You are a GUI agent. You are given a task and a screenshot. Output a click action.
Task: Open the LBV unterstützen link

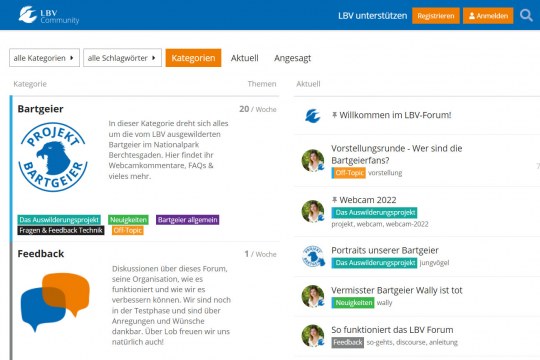372,16
